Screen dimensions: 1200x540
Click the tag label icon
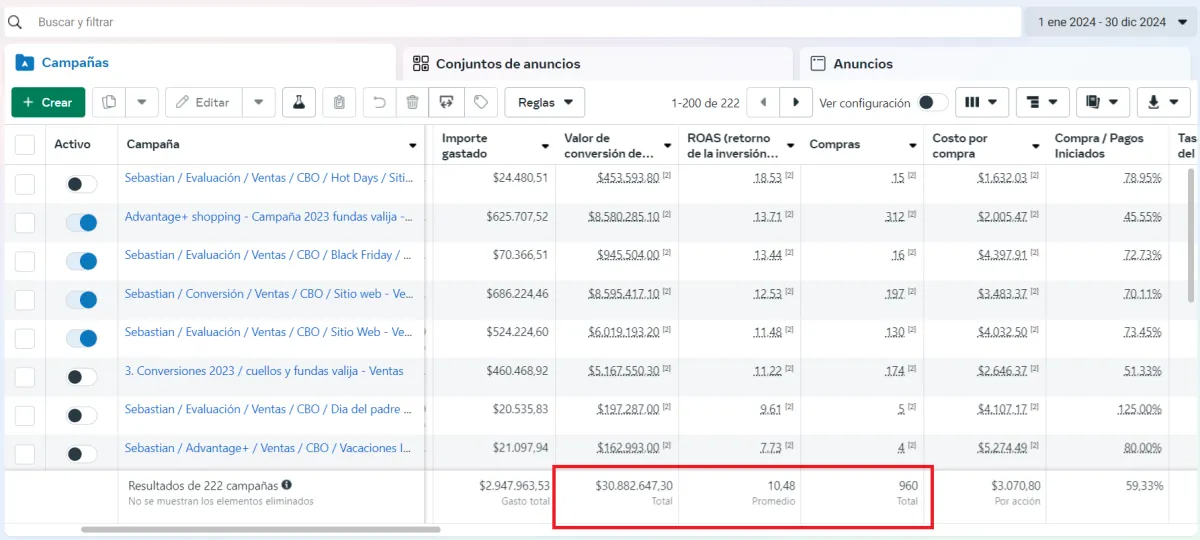point(480,102)
